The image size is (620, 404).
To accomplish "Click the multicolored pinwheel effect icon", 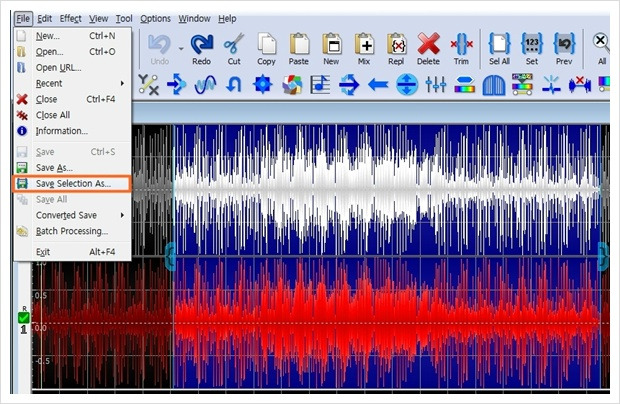I will pos(292,85).
